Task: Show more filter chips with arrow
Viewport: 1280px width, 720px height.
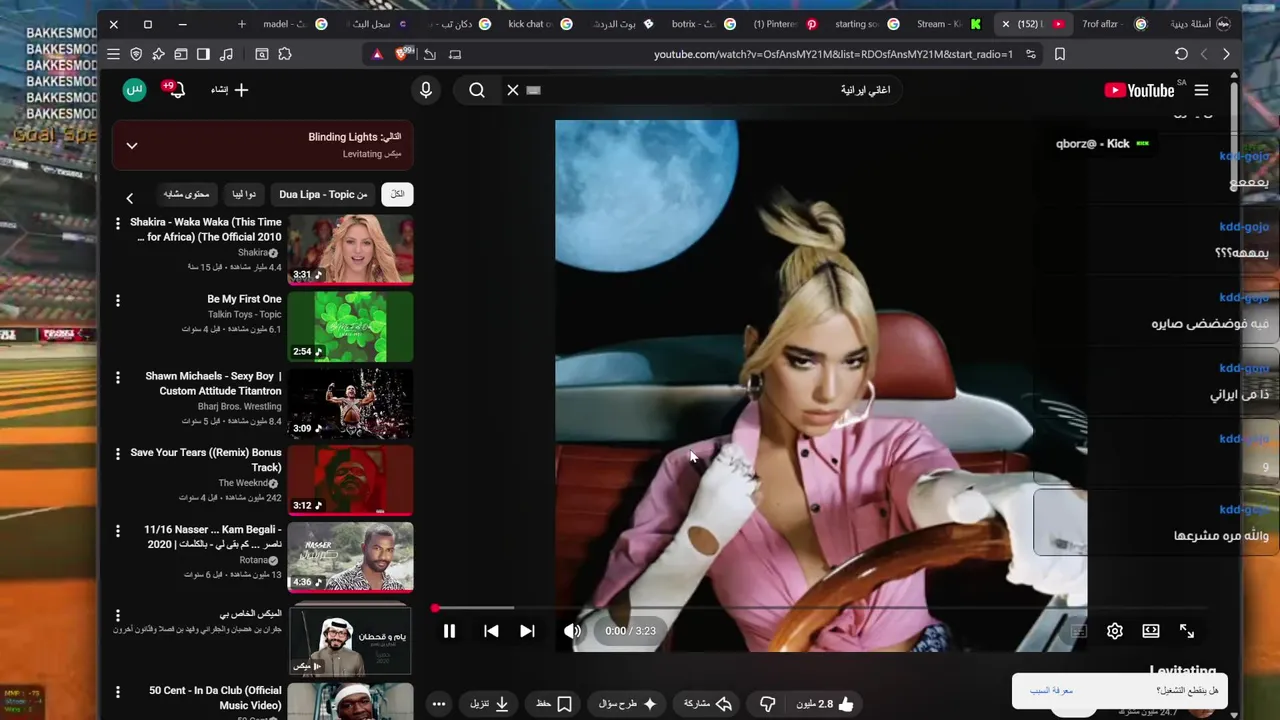Action: [x=130, y=198]
